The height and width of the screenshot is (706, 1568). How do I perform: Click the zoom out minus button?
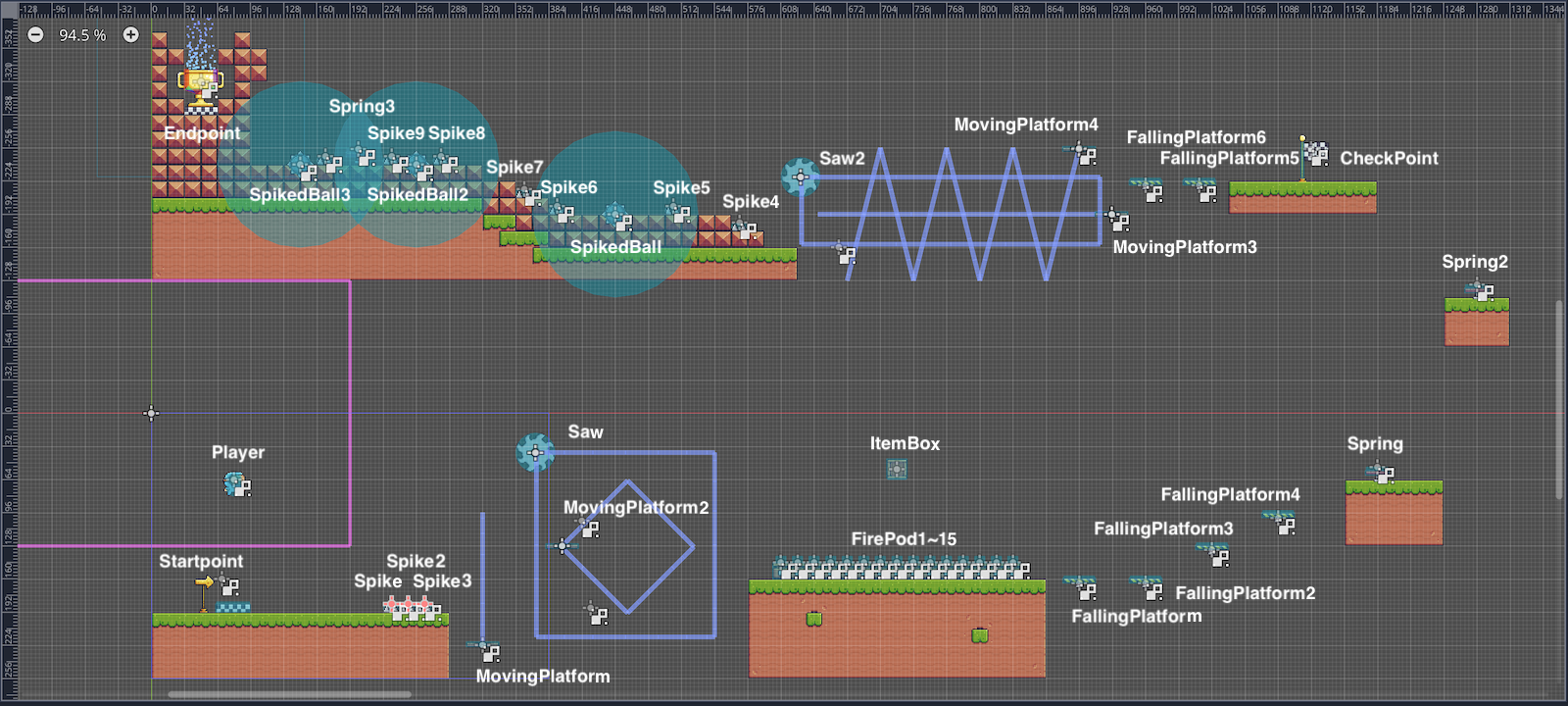35,34
